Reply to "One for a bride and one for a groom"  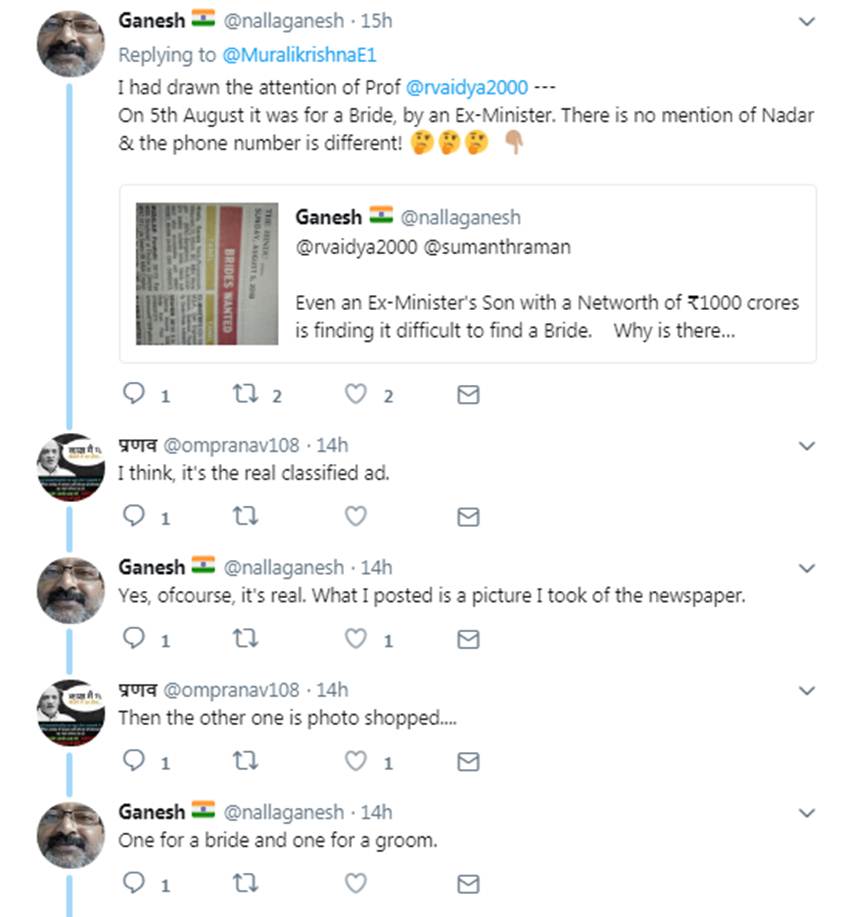click(x=134, y=883)
